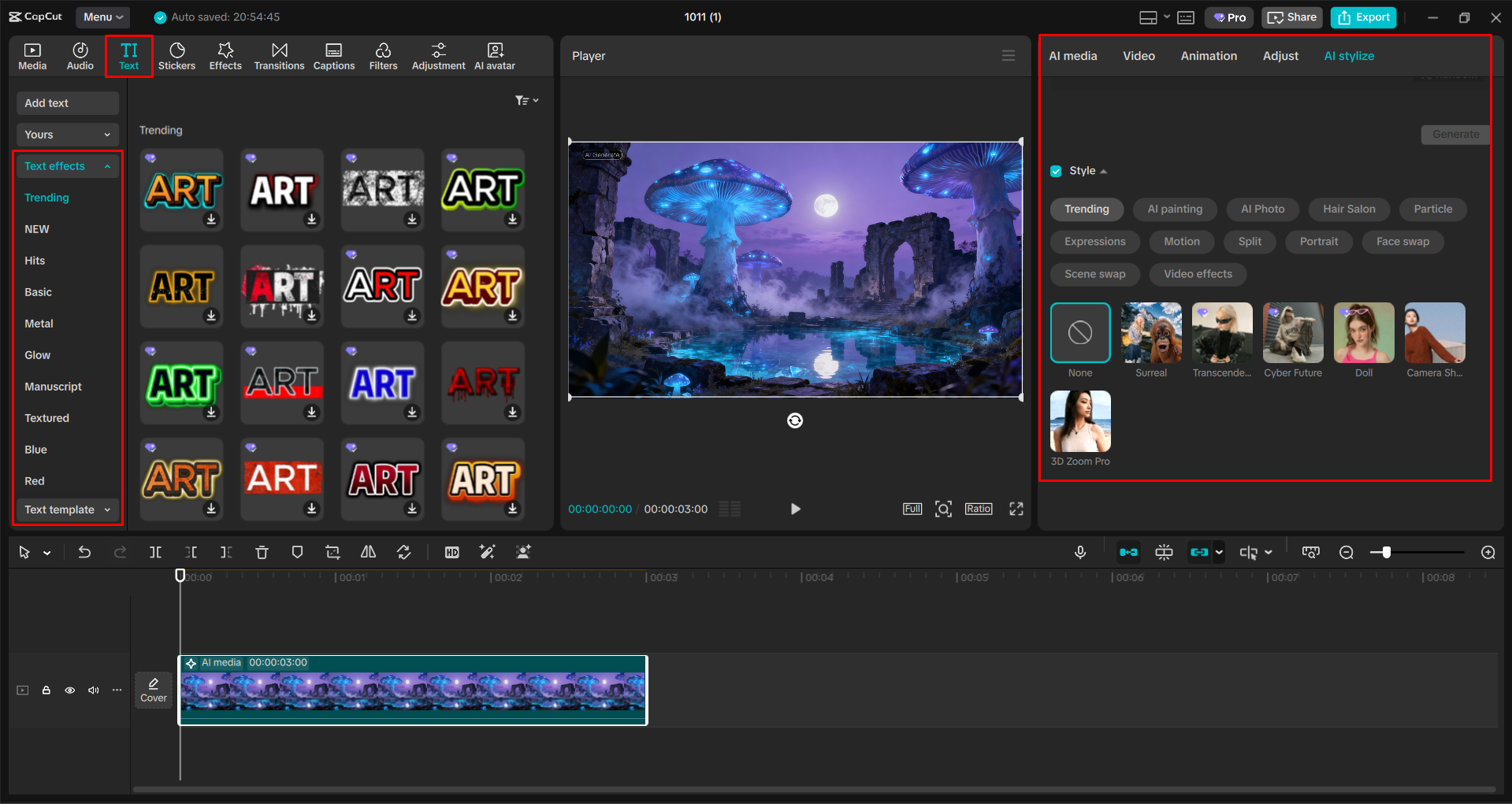Viewport: 1512px width, 804px height.
Task: Select the Transitions panel
Action: (278, 55)
